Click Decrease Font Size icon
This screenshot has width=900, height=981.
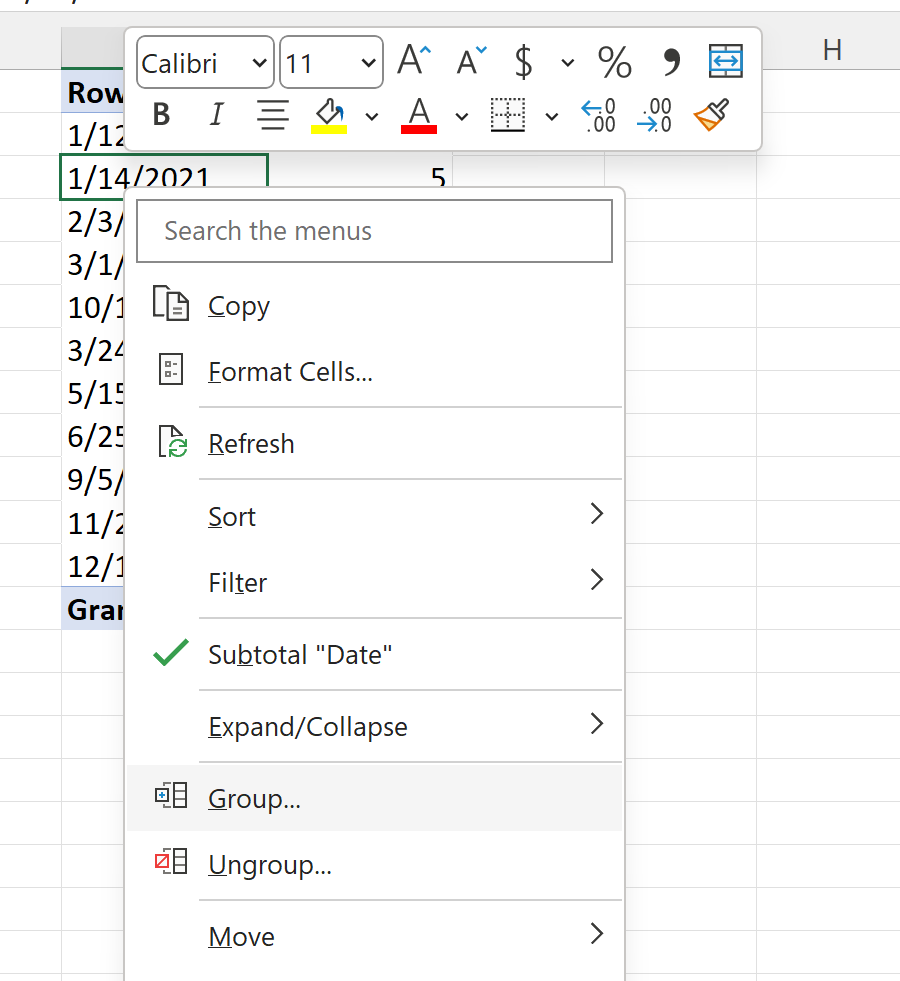[471, 61]
